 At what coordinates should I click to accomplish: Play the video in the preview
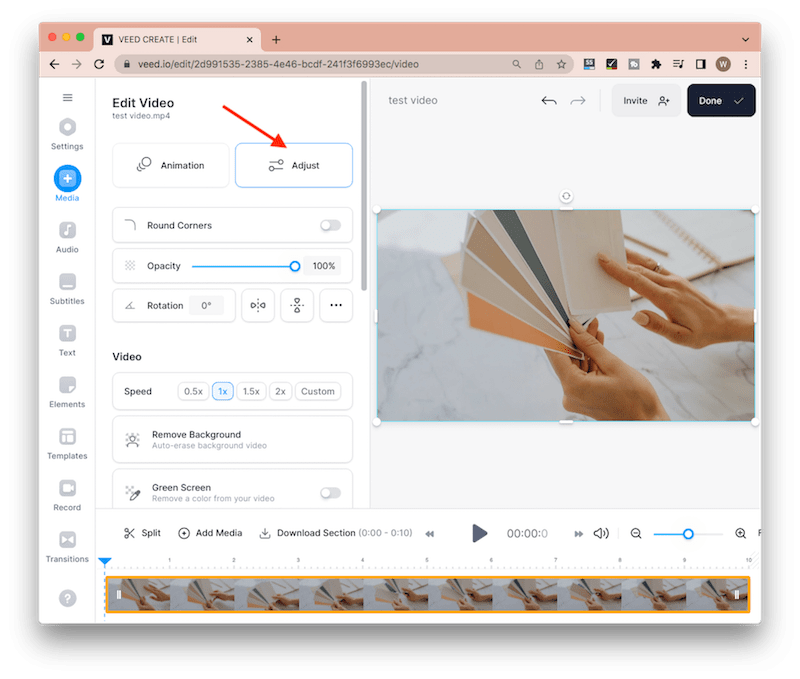tap(480, 533)
